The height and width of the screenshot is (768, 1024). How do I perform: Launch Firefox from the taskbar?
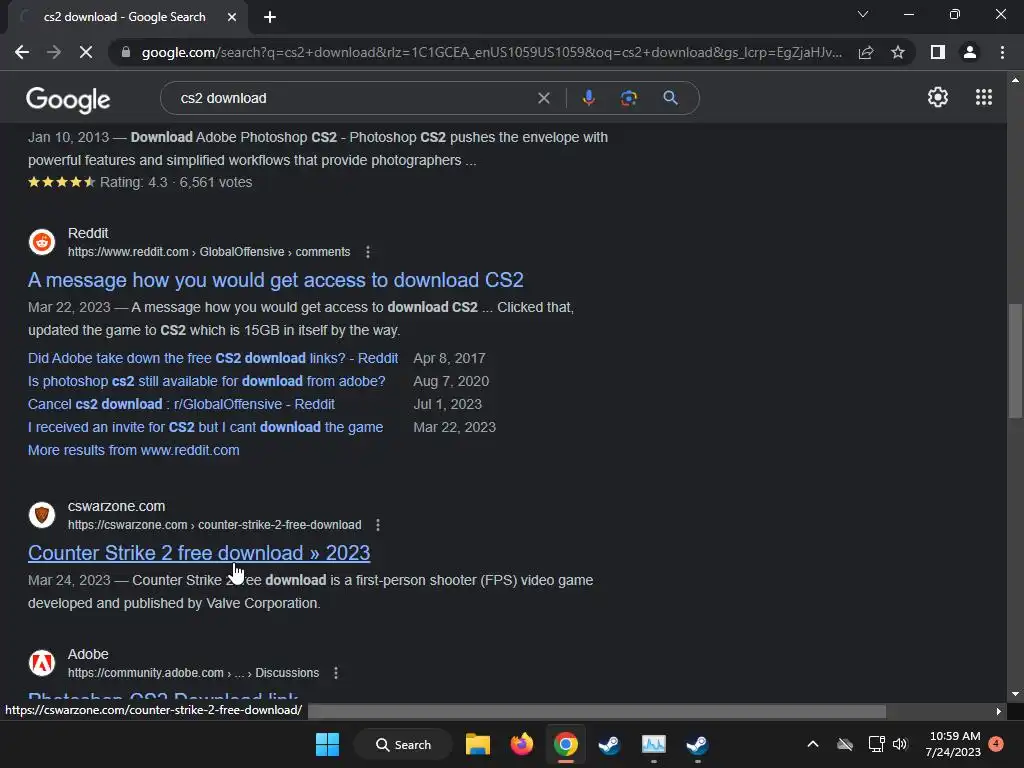(x=521, y=744)
